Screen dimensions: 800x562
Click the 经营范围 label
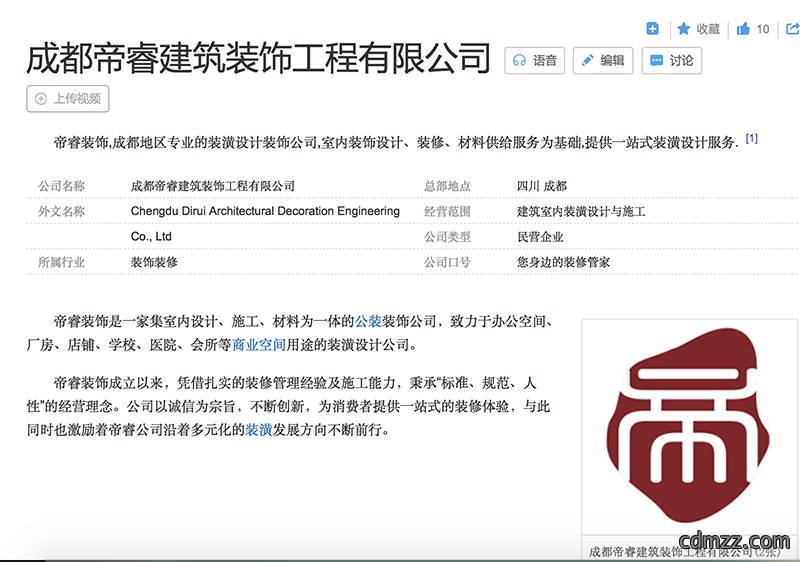pyautogui.click(x=447, y=211)
